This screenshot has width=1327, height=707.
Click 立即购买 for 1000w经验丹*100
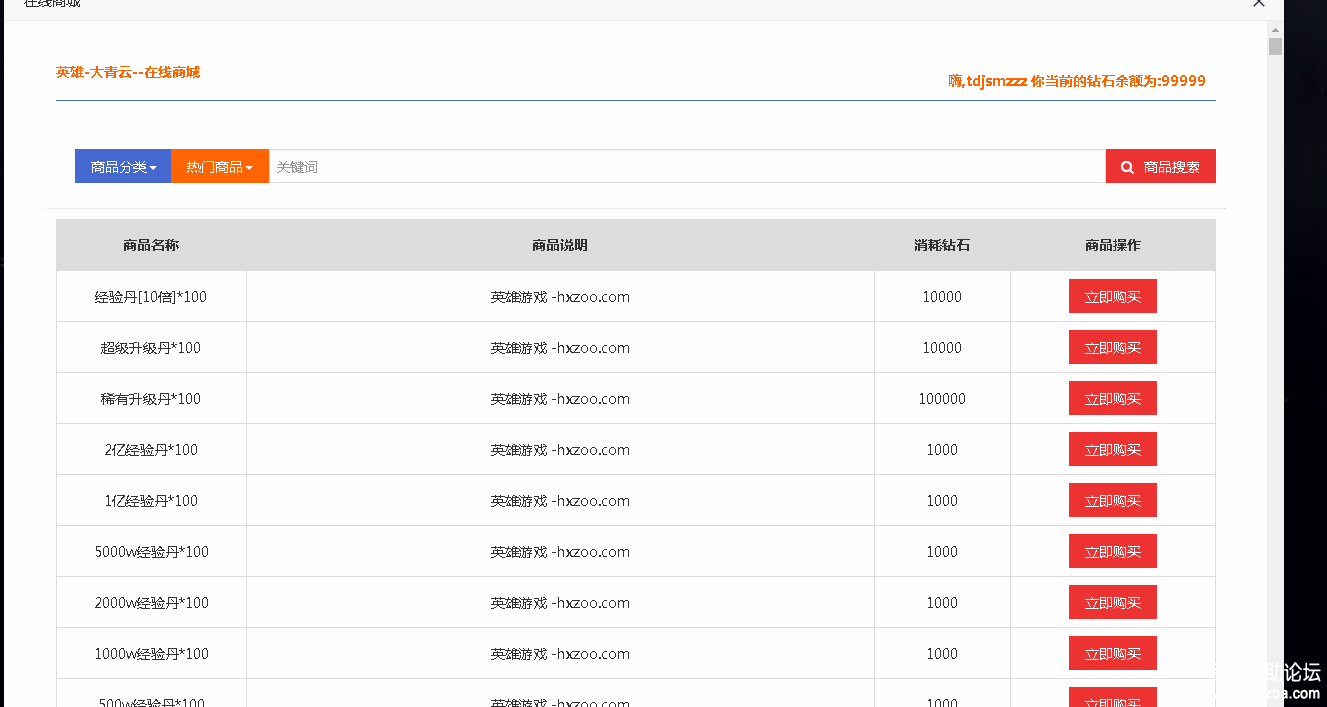point(1112,653)
